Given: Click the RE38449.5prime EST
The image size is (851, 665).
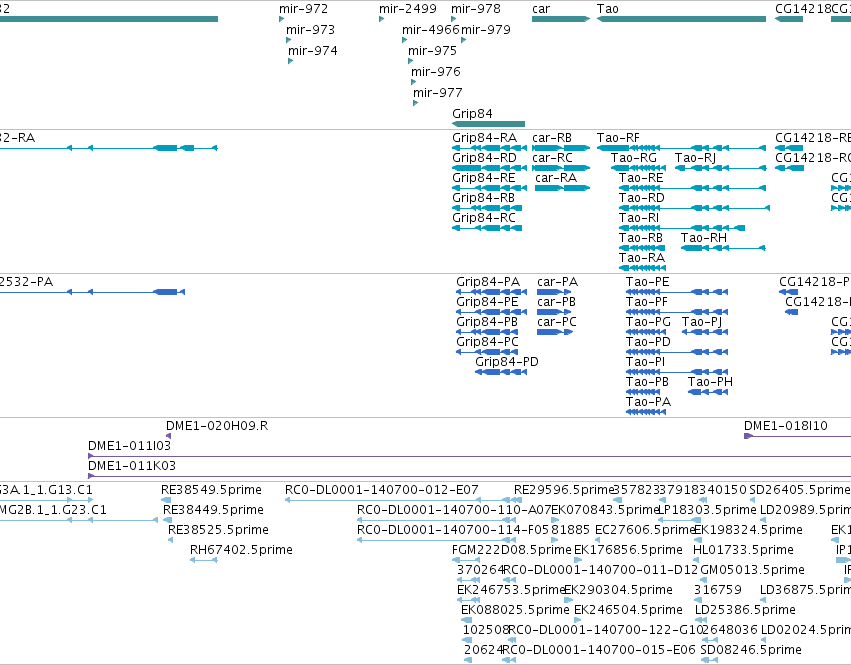Looking at the screenshot, I should (167, 520).
